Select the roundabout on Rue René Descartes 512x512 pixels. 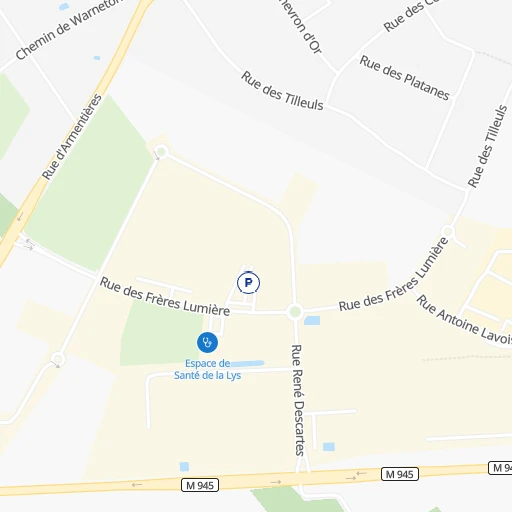295,312
